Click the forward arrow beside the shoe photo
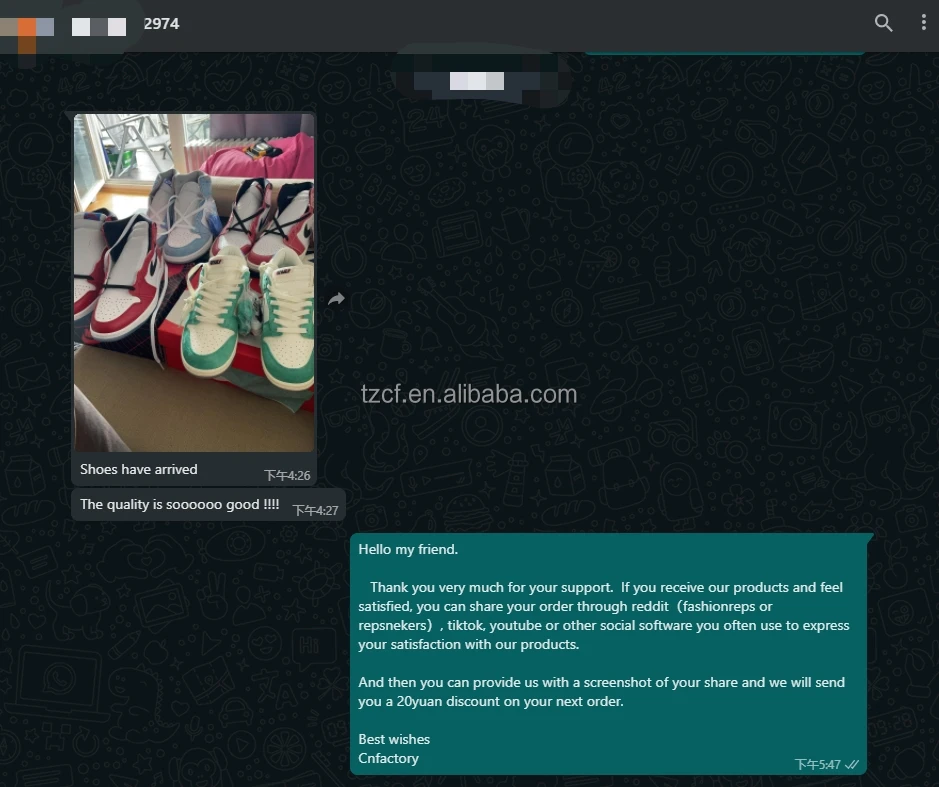The height and width of the screenshot is (787, 939). [x=336, y=299]
